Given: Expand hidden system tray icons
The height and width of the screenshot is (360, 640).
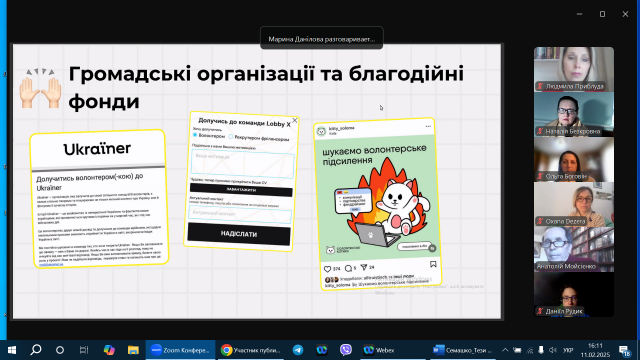Looking at the screenshot, I should pyautogui.click(x=505, y=350).
